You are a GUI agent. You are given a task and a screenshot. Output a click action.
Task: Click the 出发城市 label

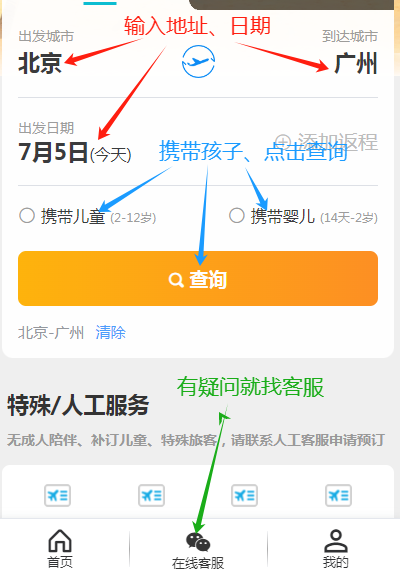coord(46,36)
